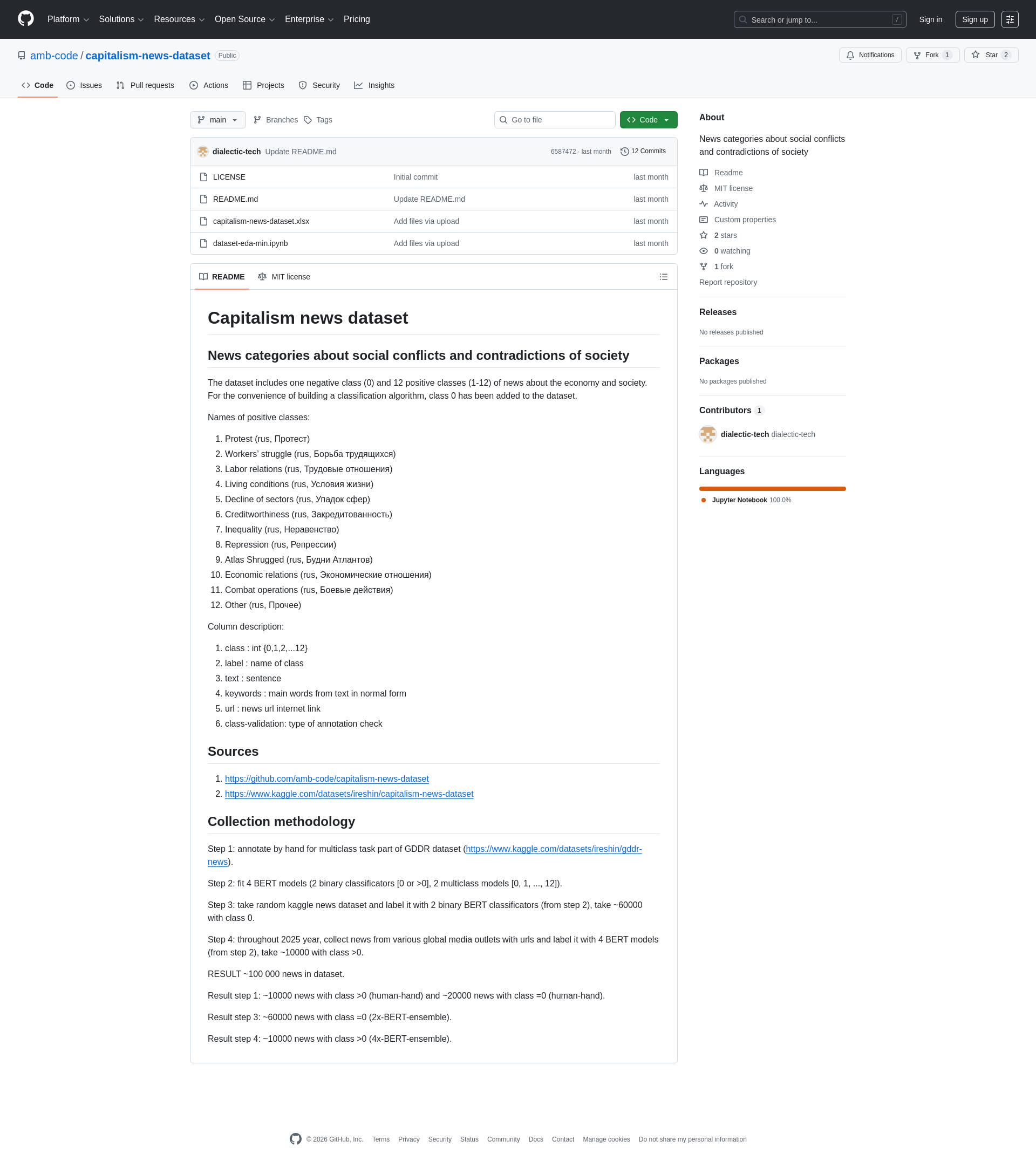Click the Notifications bell button

tap(870, 55)
